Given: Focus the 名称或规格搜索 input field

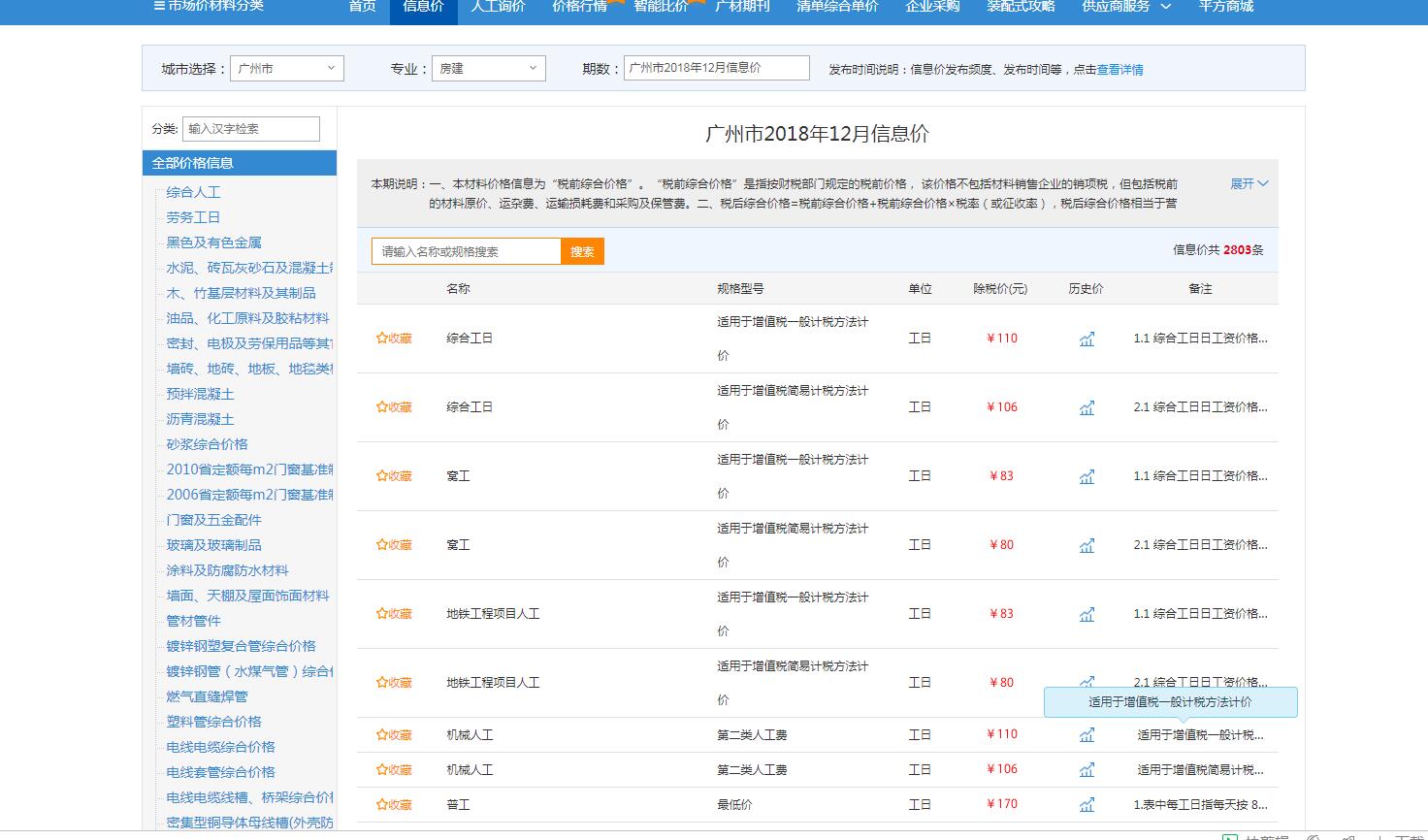Looking at the screenshot, I should [466, 251].
